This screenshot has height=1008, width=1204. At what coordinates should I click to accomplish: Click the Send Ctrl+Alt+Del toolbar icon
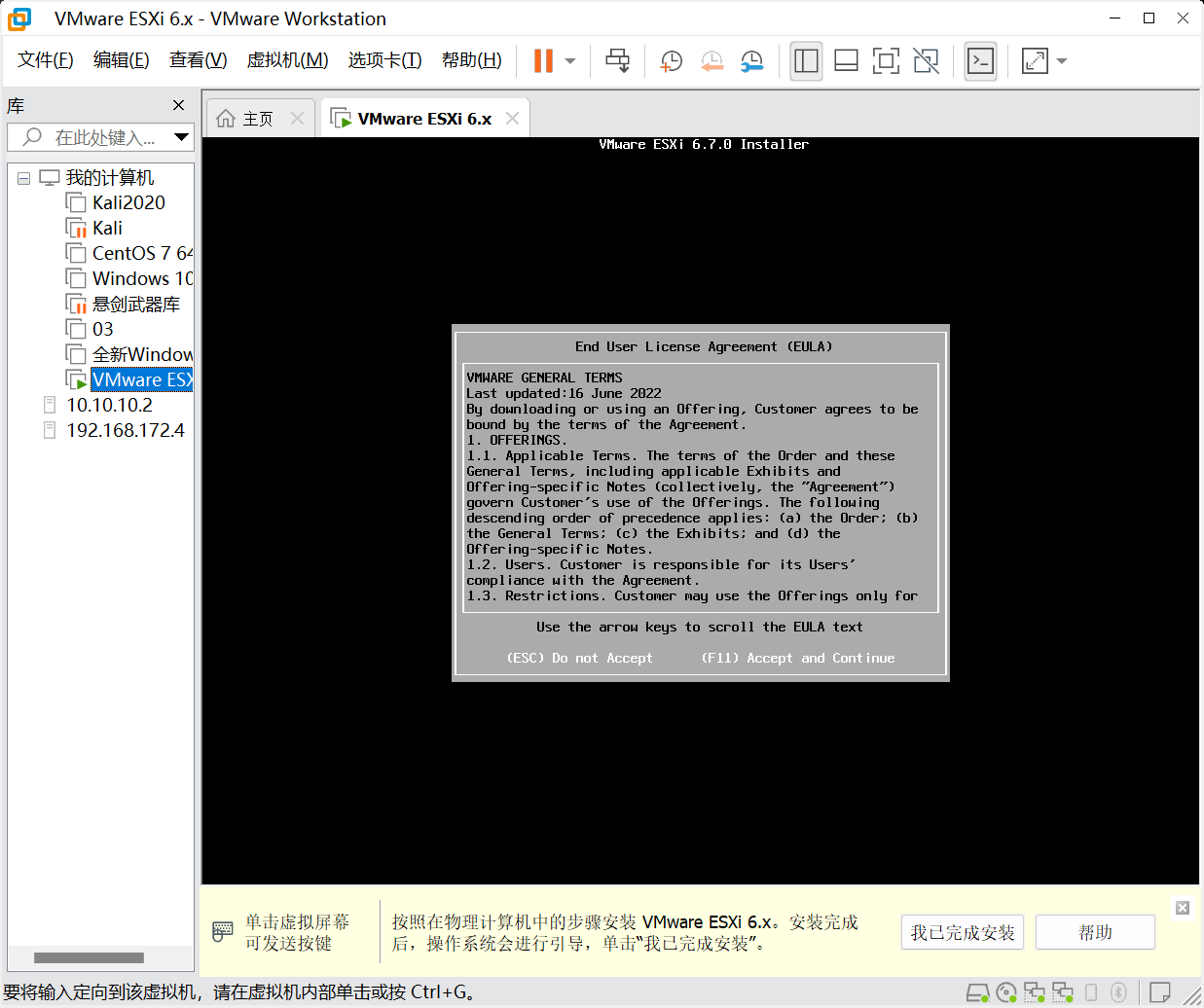617,61
